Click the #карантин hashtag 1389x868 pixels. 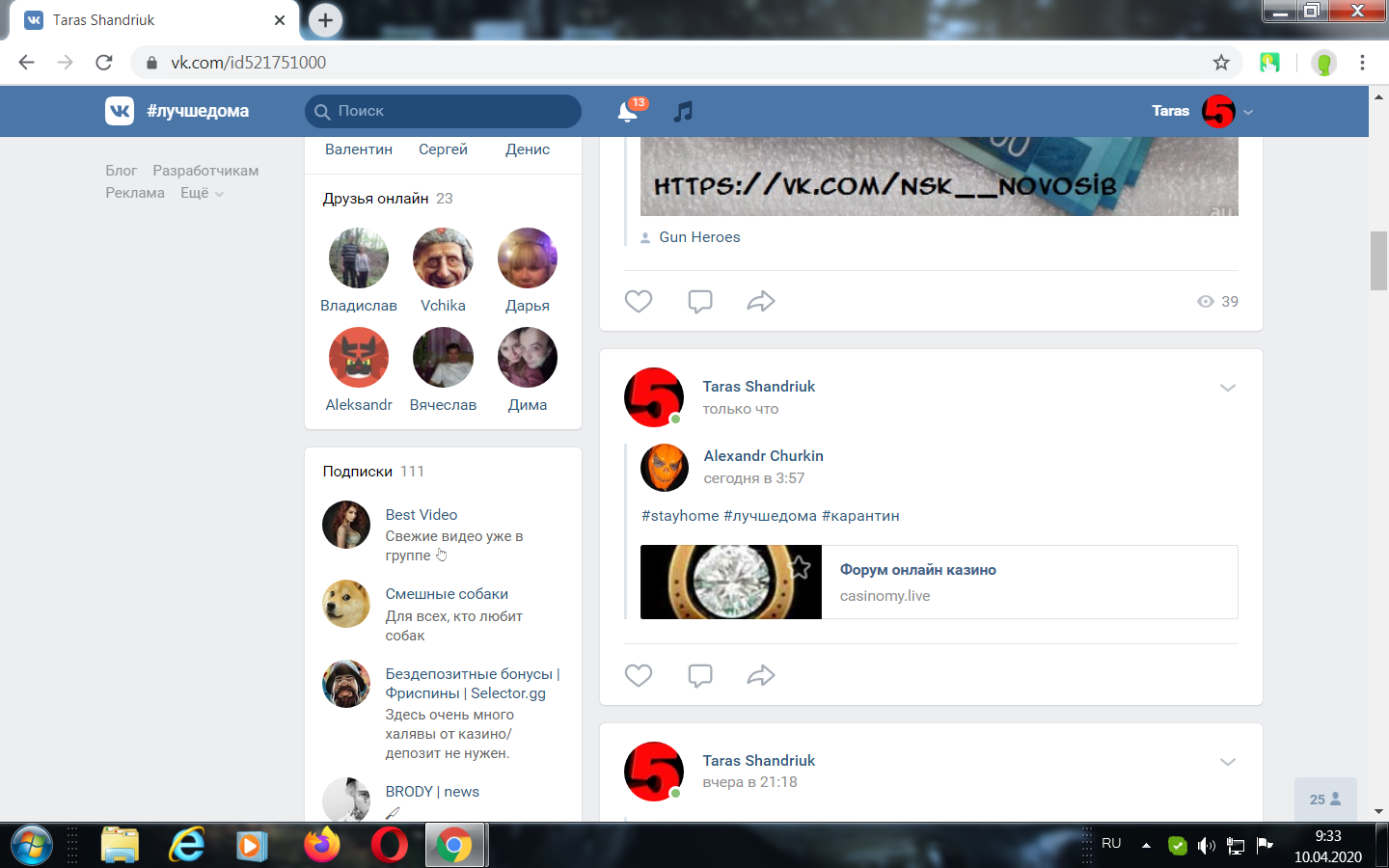[860, 516]
